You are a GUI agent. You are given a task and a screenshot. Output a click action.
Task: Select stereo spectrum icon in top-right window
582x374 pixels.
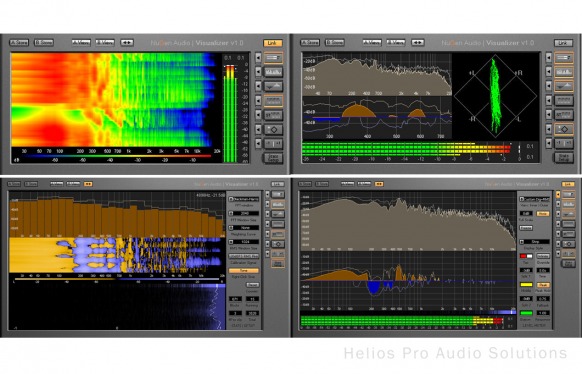[564, 115]
